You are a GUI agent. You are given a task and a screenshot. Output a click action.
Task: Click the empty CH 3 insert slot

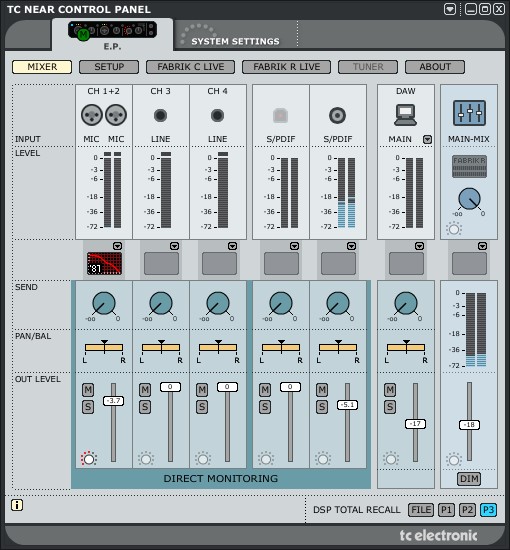pyautogui.click(x=161, y=263)
